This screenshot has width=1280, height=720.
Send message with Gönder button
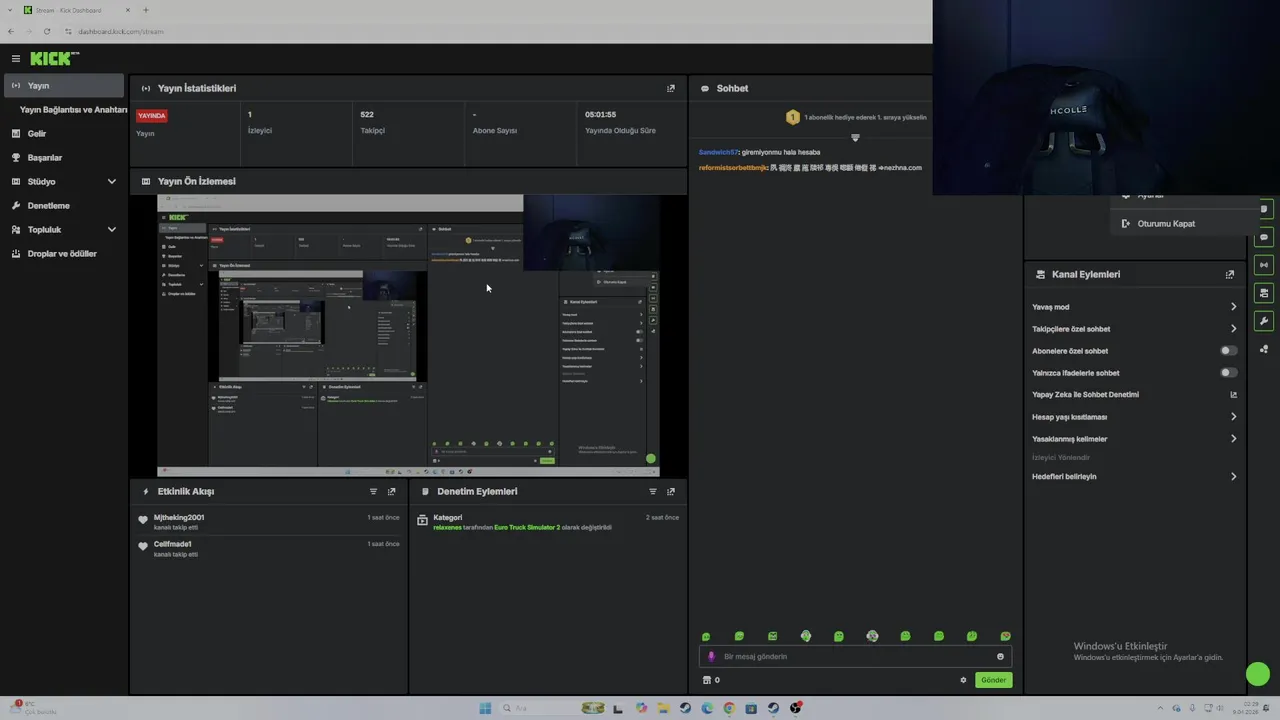tap(993, 680)
